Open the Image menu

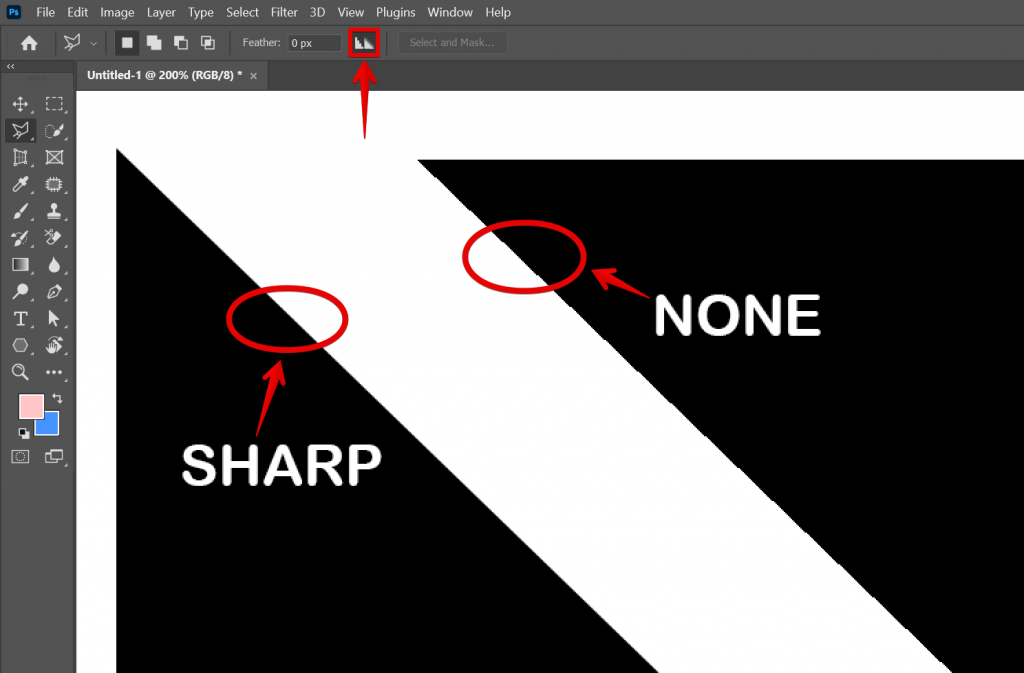pyautogui.click(x=117, y=12)
